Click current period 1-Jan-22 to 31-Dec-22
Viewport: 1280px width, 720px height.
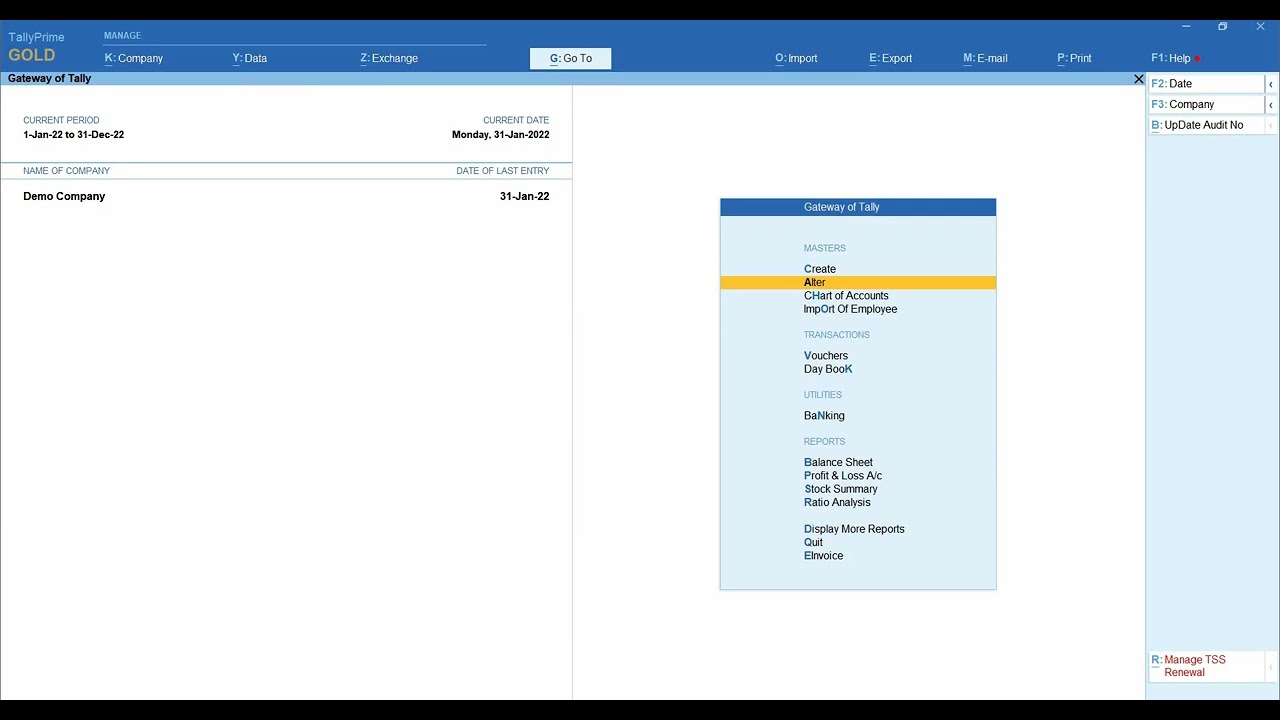click(x=74, y=135)
